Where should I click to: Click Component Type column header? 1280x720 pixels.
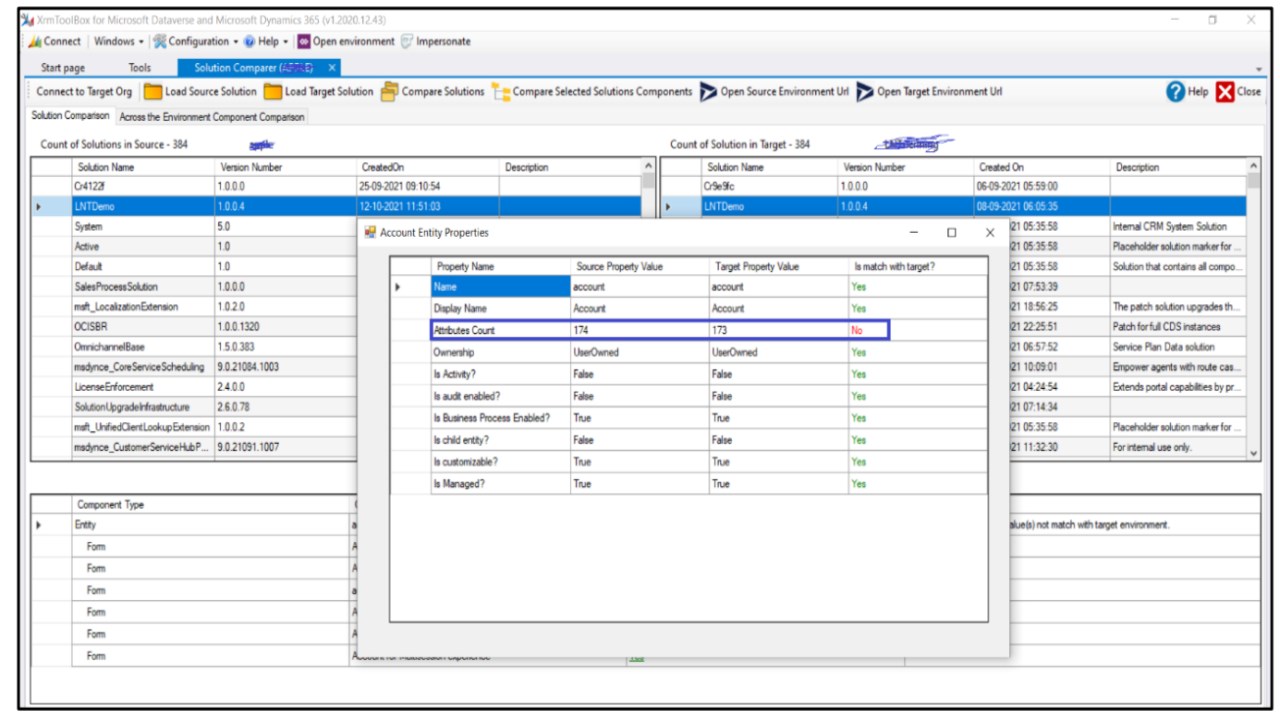(210, 505)
